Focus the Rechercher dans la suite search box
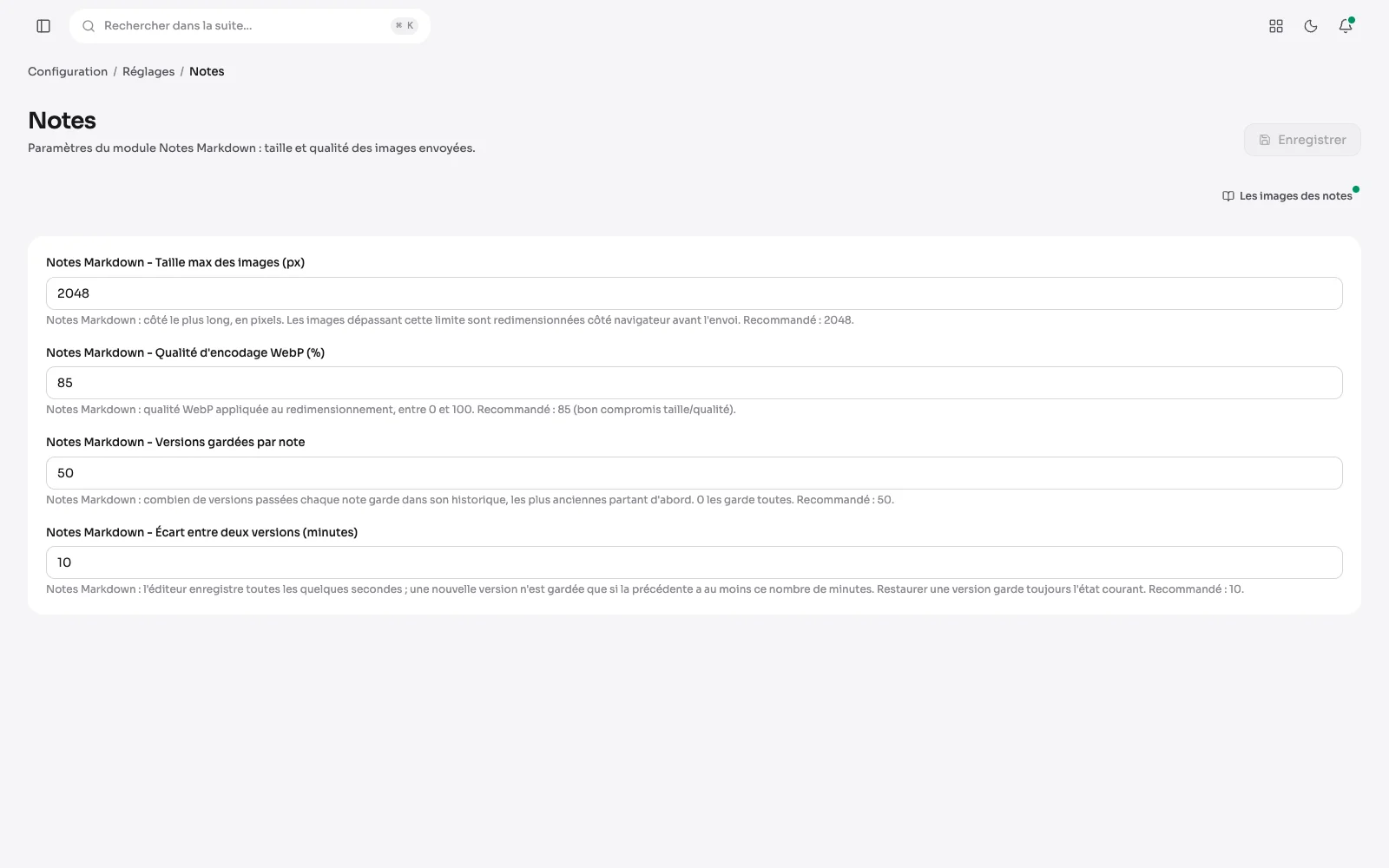The image size is (1389, 868). (x=250, y=26)
